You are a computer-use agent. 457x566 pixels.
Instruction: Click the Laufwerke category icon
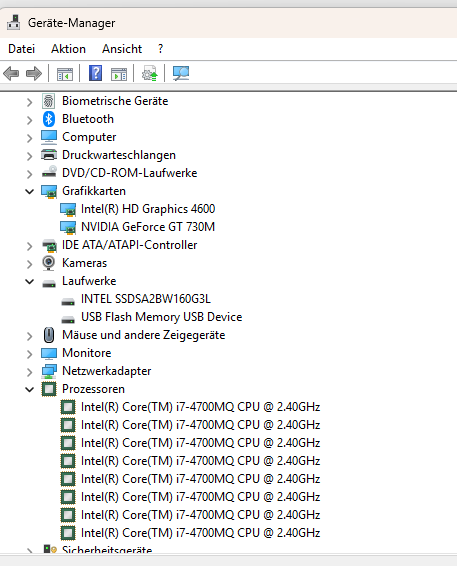click(x=49, y=283)
